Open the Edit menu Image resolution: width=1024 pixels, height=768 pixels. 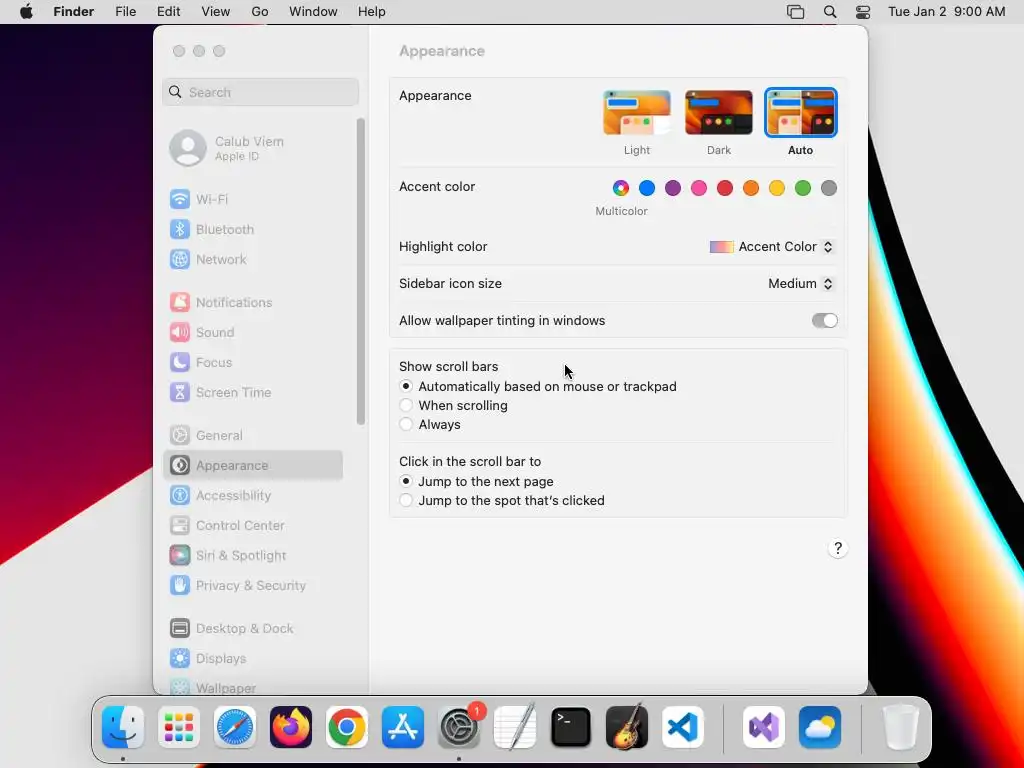coord(168,12)
